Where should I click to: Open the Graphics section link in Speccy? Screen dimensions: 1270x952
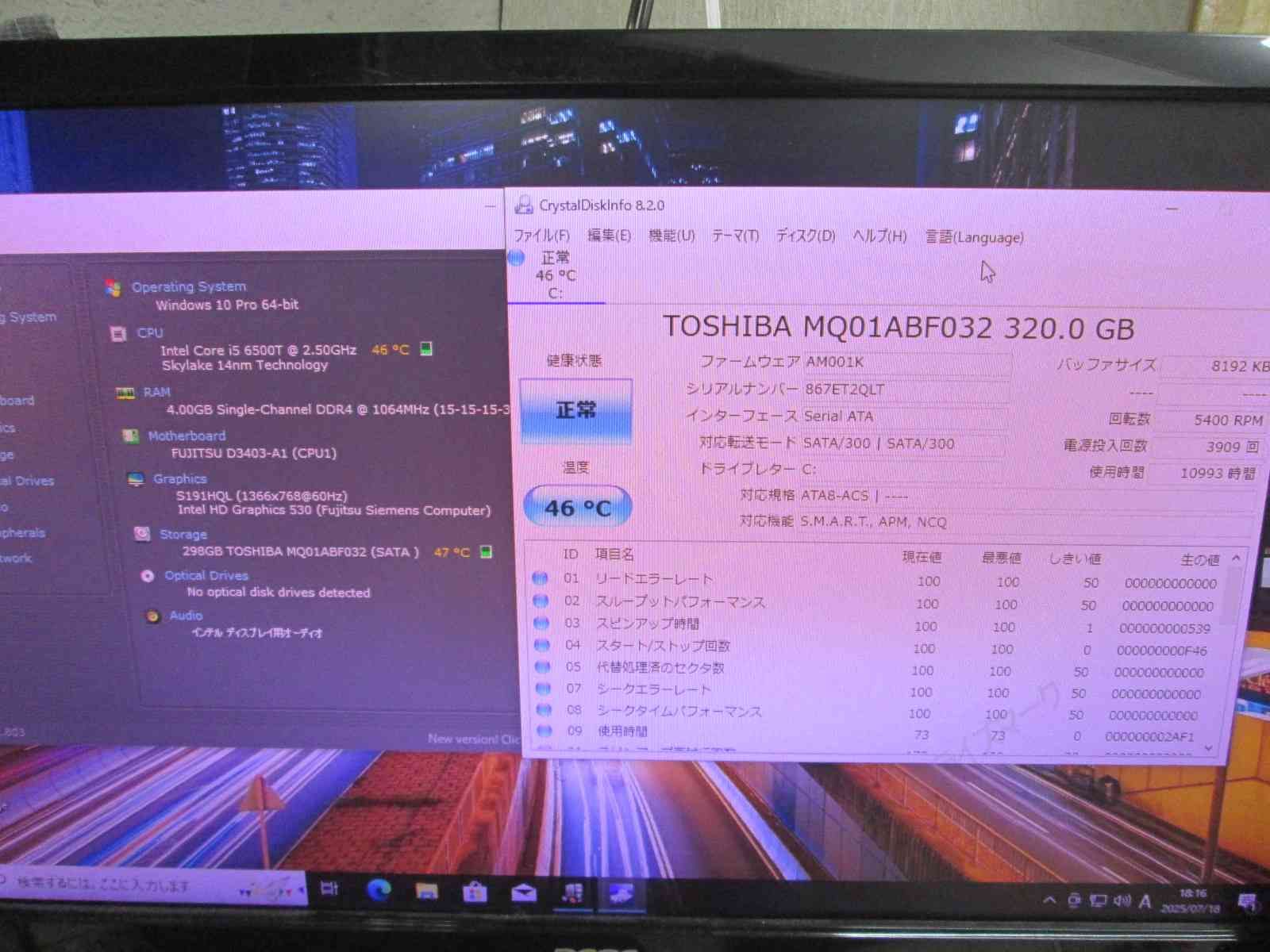(180, 478)
